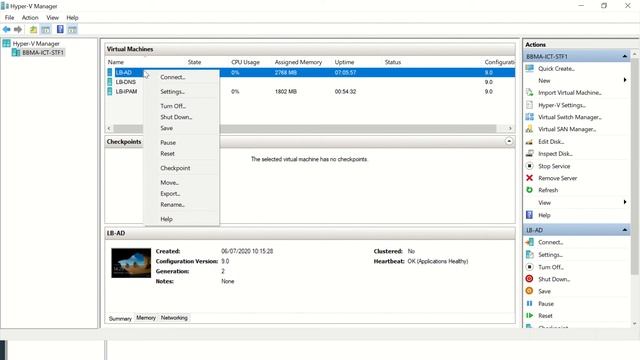Click the Quick Create icon in Actions
640x360 pixels.
point(529,68)
